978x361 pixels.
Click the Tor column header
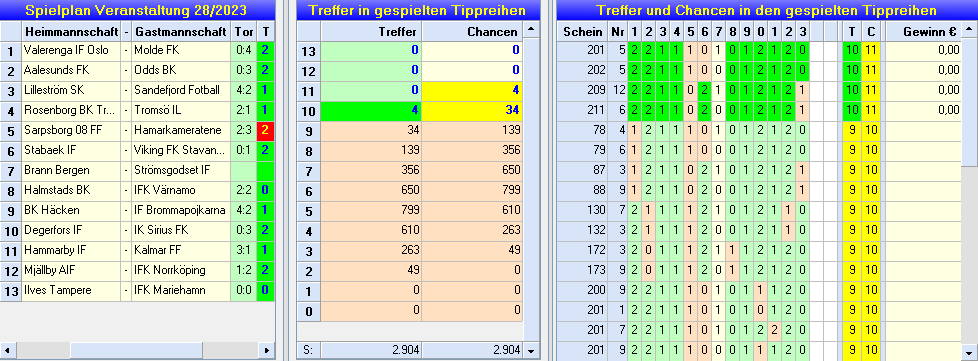click(x=243, y=32)
